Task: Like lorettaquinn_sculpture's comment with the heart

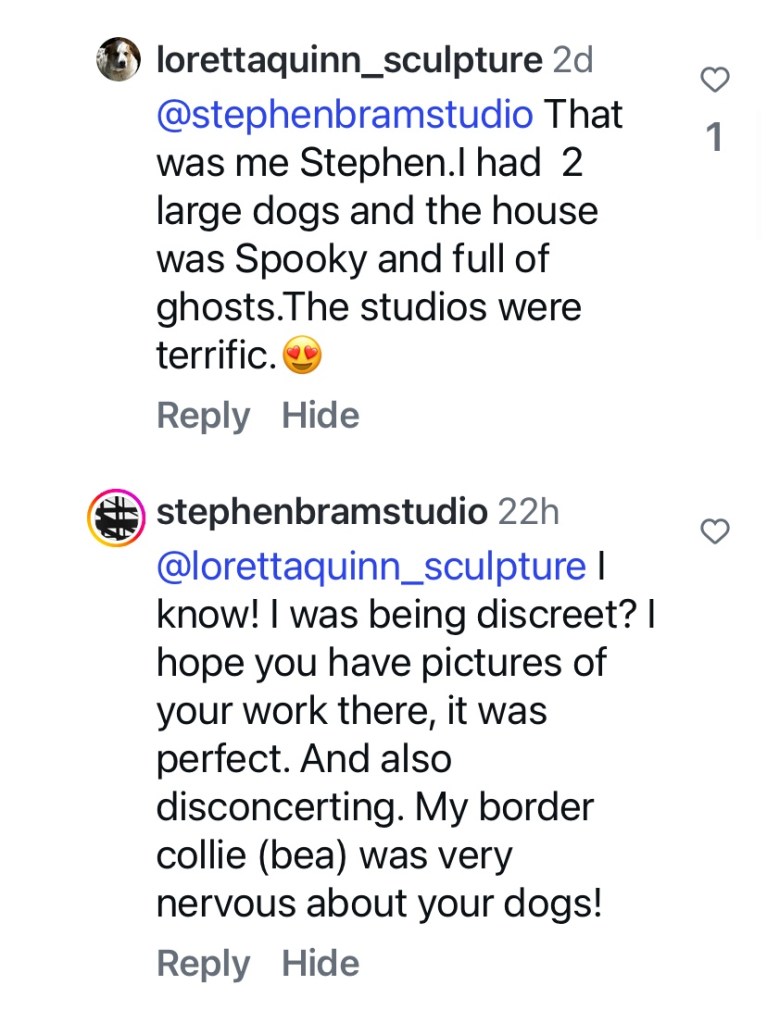Action: coord(714,80)
